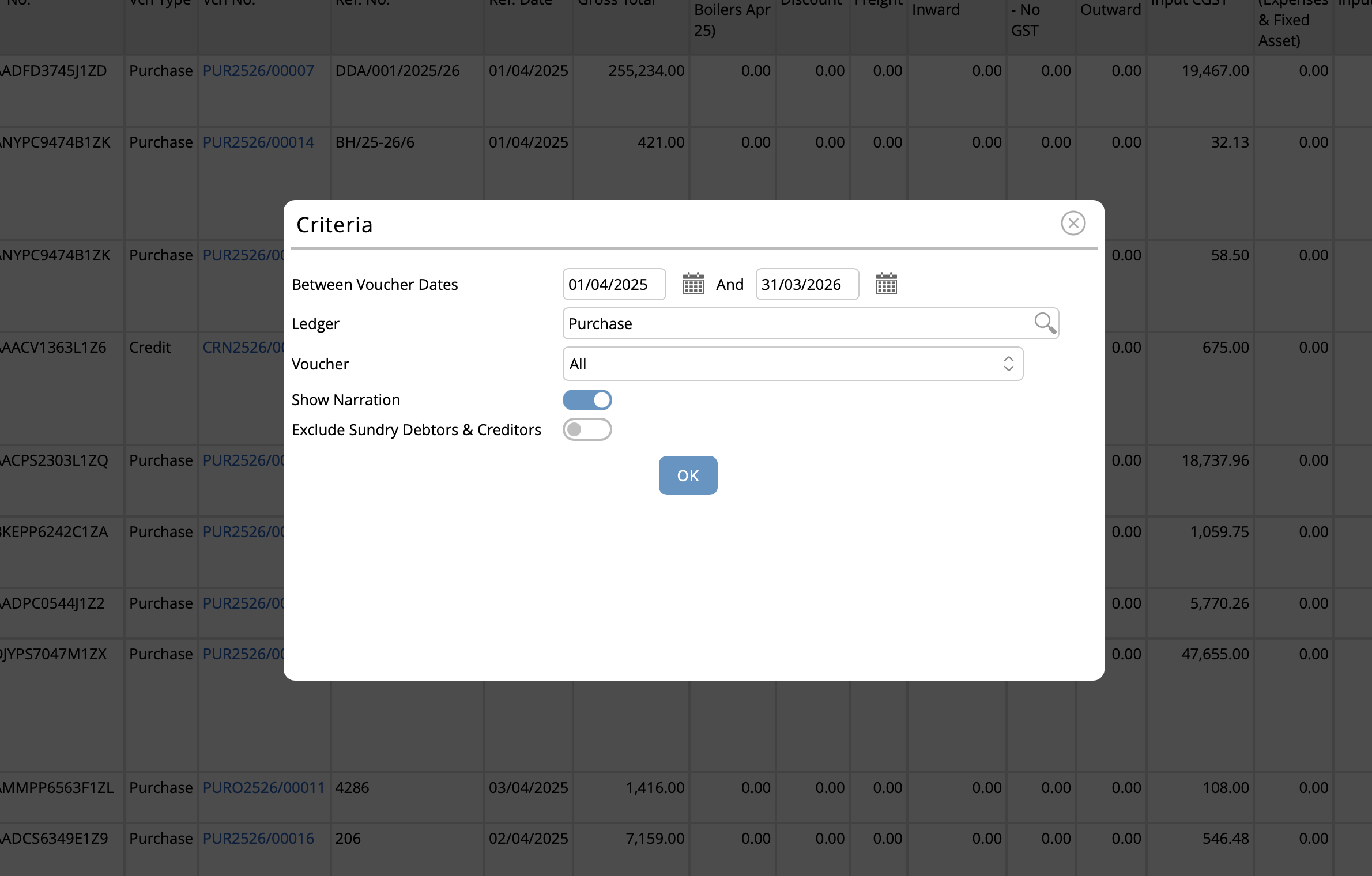Open calendar for start voucher date
Screen dimensions: 1372x876
(693, 284)
